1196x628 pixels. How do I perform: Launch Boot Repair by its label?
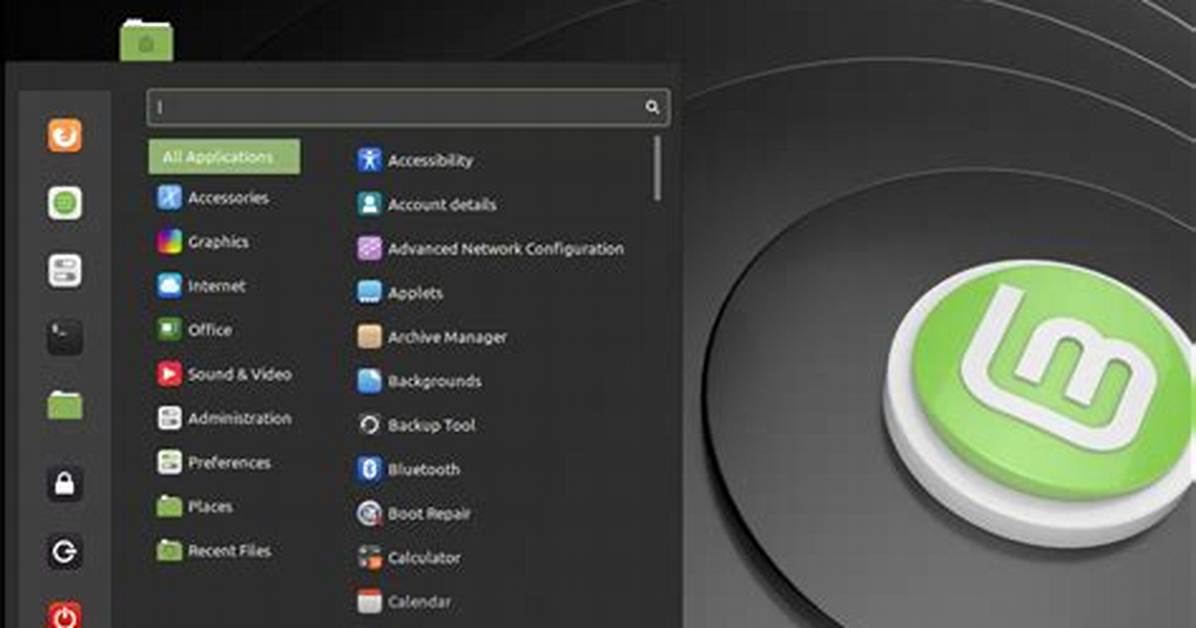click(x=429, y=514)
